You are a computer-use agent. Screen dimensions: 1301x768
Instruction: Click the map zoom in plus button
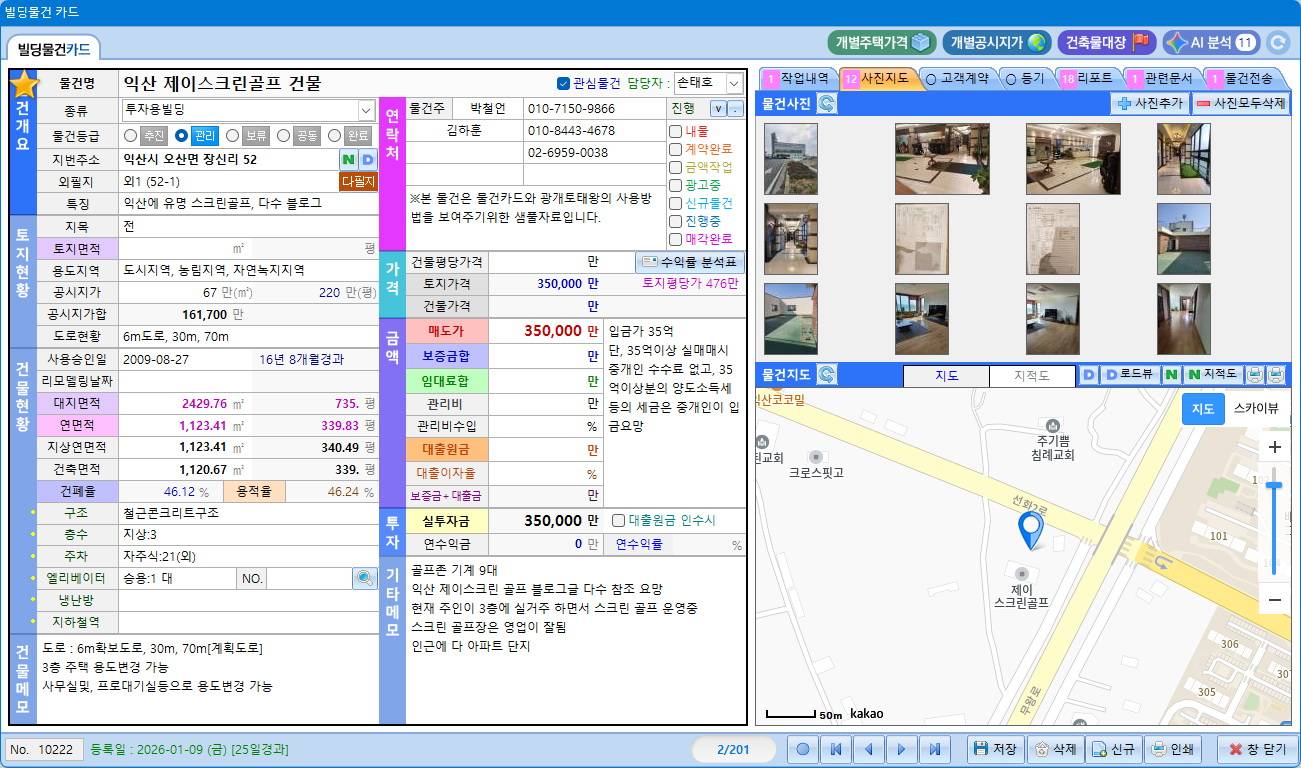point(1274,447)
